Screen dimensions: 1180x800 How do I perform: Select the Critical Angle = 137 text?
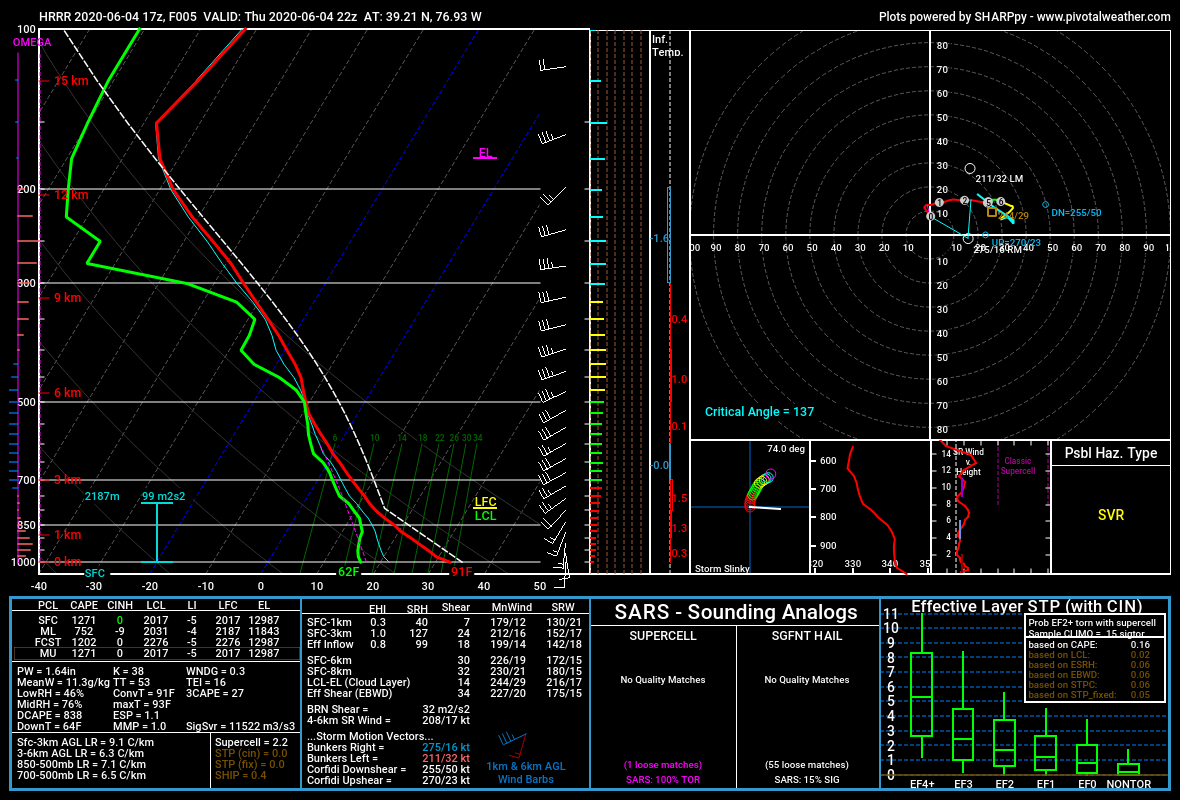click(x=759, y=412)
